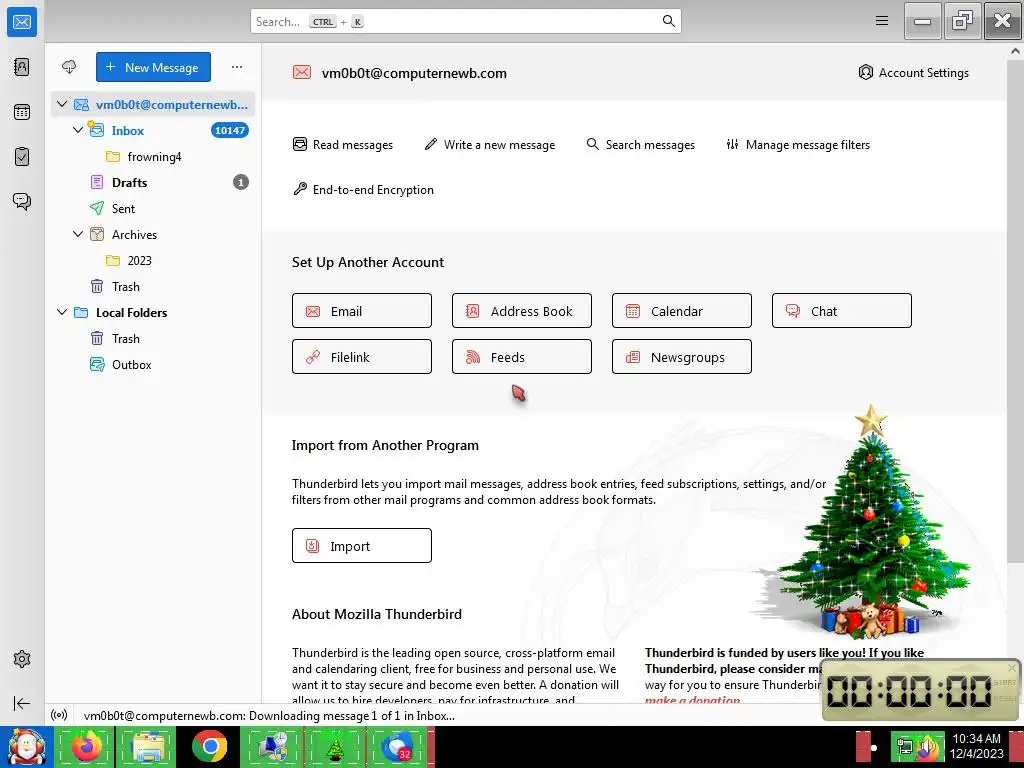Viewport: 1024px width, 768px height.
Task: Click the Christmas tree desktop decoration
Action: pos(872,522)
